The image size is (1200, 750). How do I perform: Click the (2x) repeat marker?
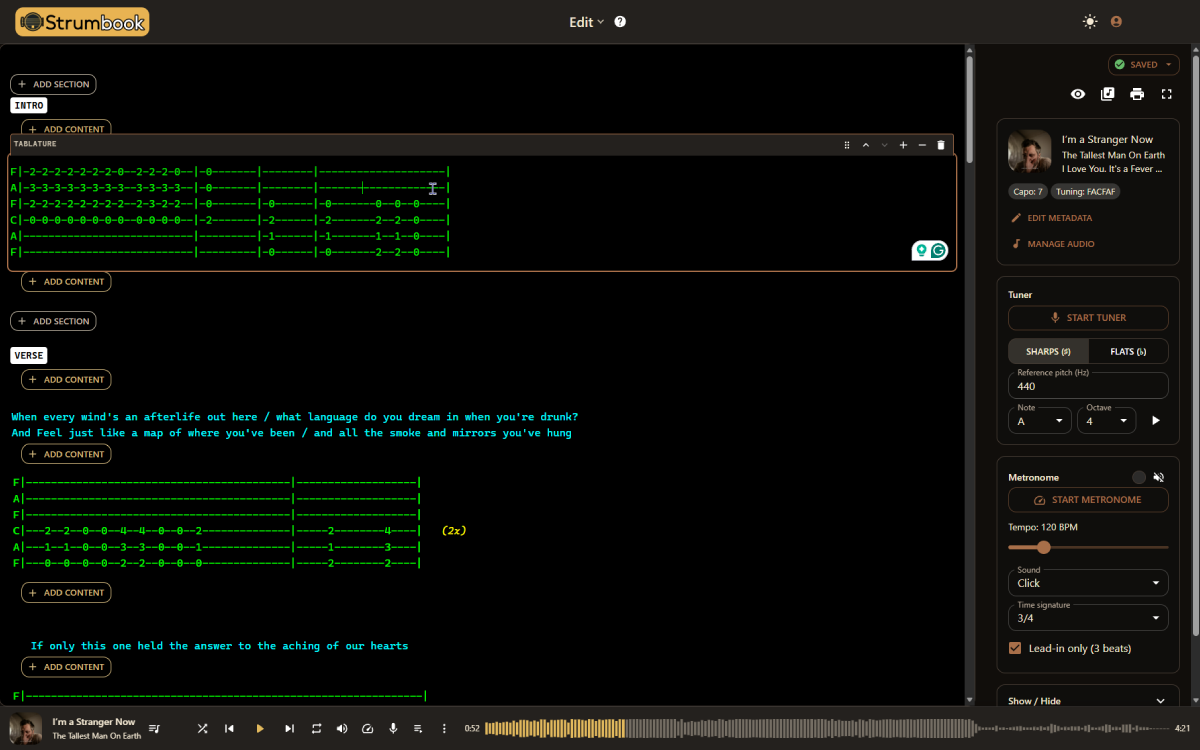point(454,530)
